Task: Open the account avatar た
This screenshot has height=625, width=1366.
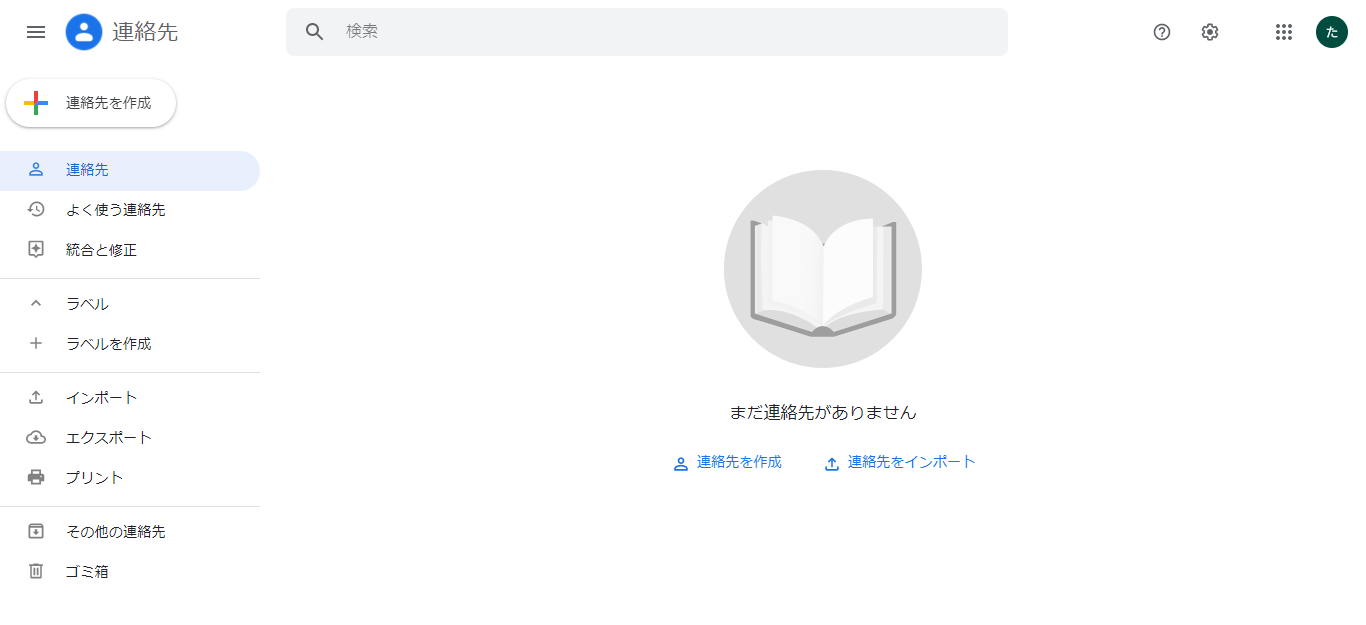Action: point(1332,32)
